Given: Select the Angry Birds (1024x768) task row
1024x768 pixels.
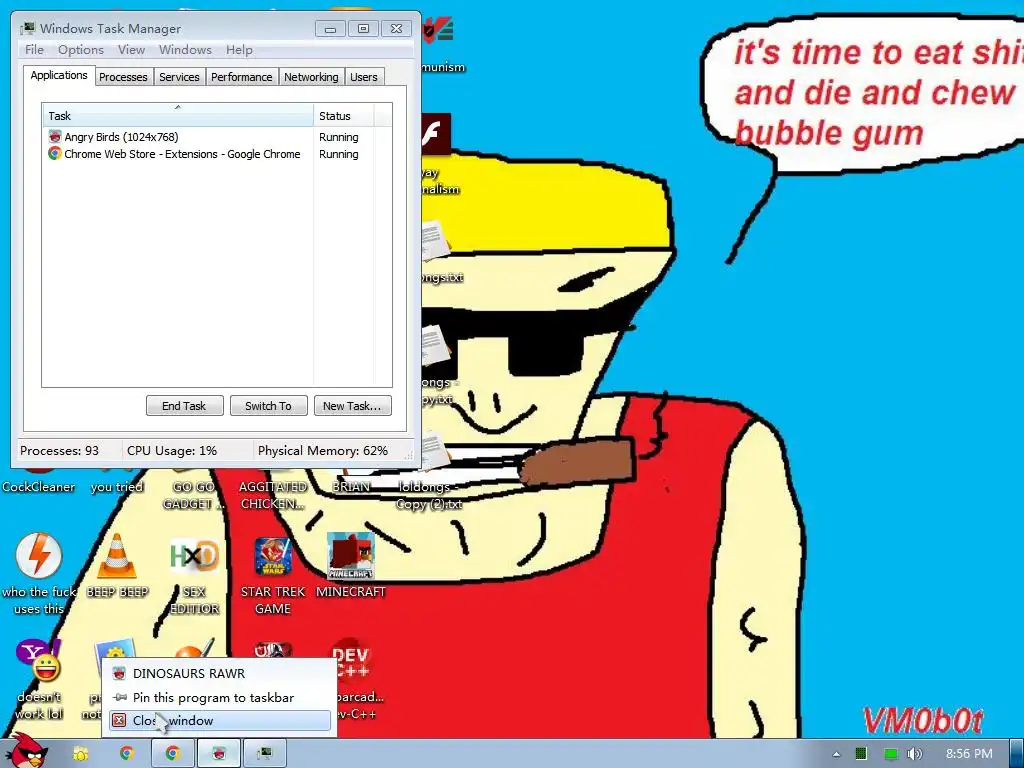Looking at the screenshot, I should pos(217,136).
